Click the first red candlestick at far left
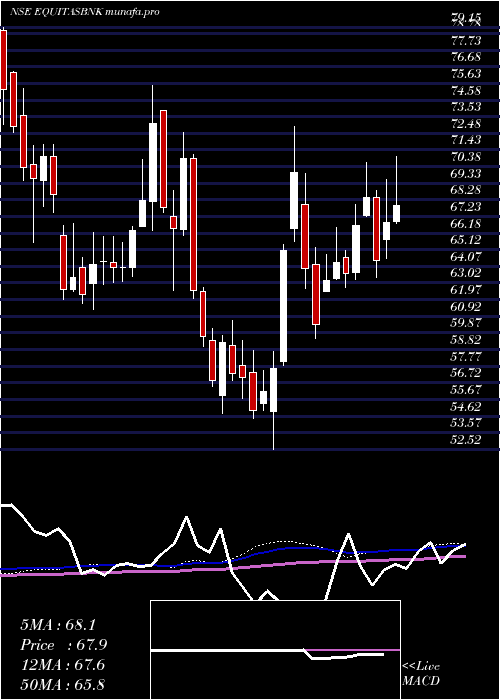The height and width of the screenshot is (700, 500). point(4,61)
